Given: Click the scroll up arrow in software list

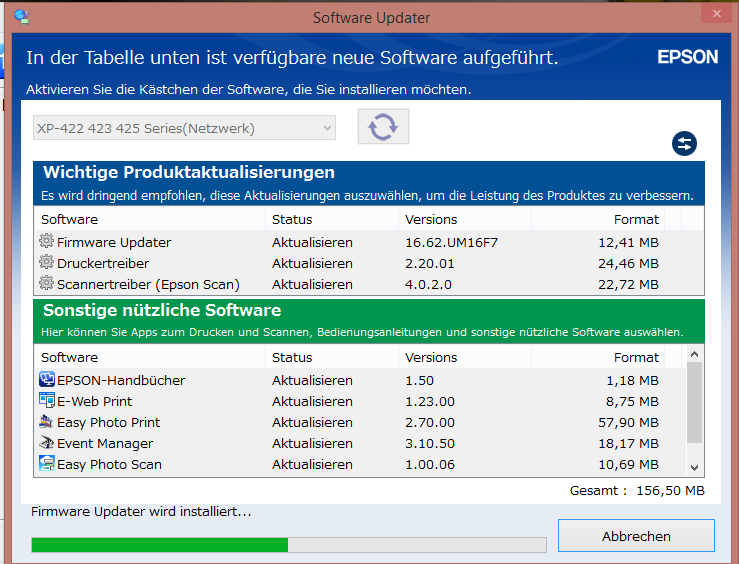Looking at the screenshot, I should tap(694, 356).
